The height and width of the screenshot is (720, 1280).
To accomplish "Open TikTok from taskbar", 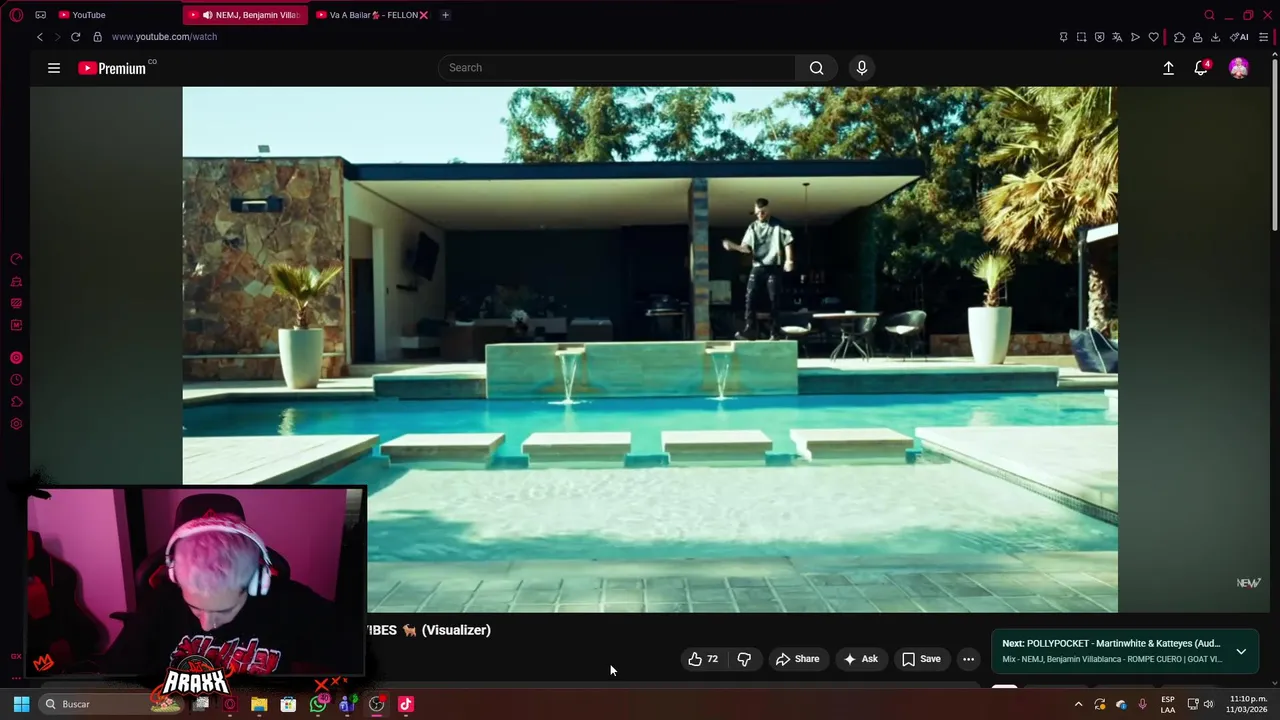I will pyautogui.click(x=405, y=704).
